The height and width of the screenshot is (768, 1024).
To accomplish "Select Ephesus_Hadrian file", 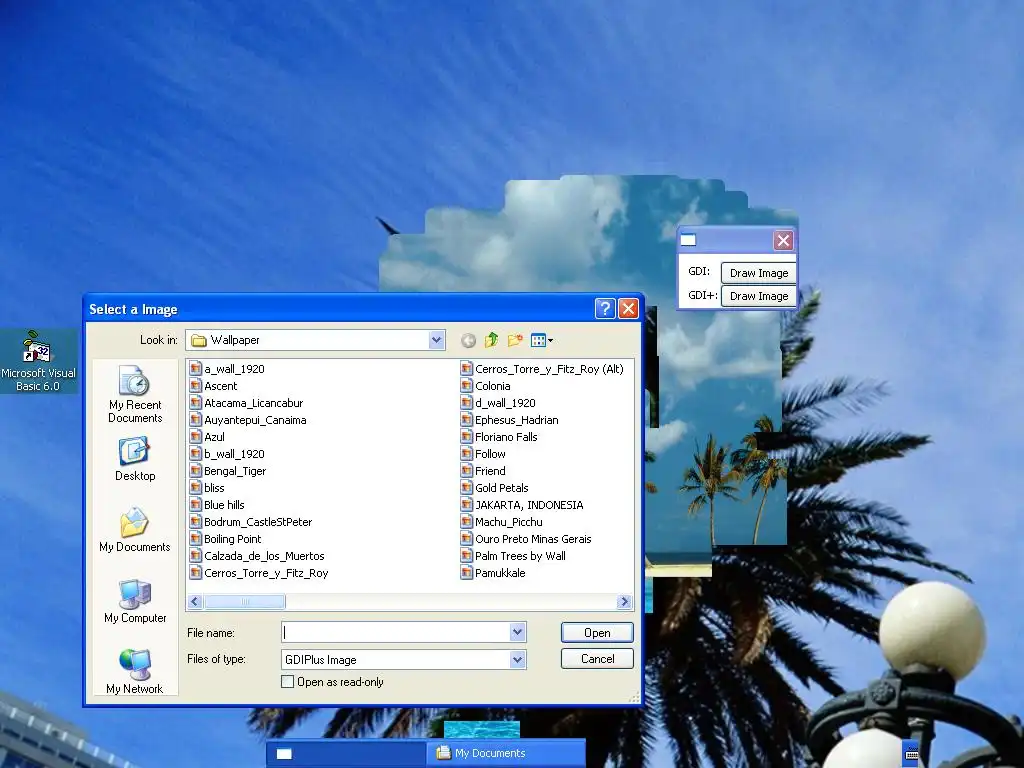I will [509, 420].
